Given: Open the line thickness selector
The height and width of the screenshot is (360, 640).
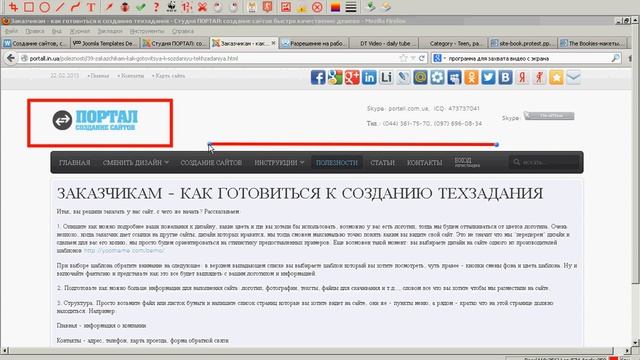Looking at the screenshot, I should 351,7.
